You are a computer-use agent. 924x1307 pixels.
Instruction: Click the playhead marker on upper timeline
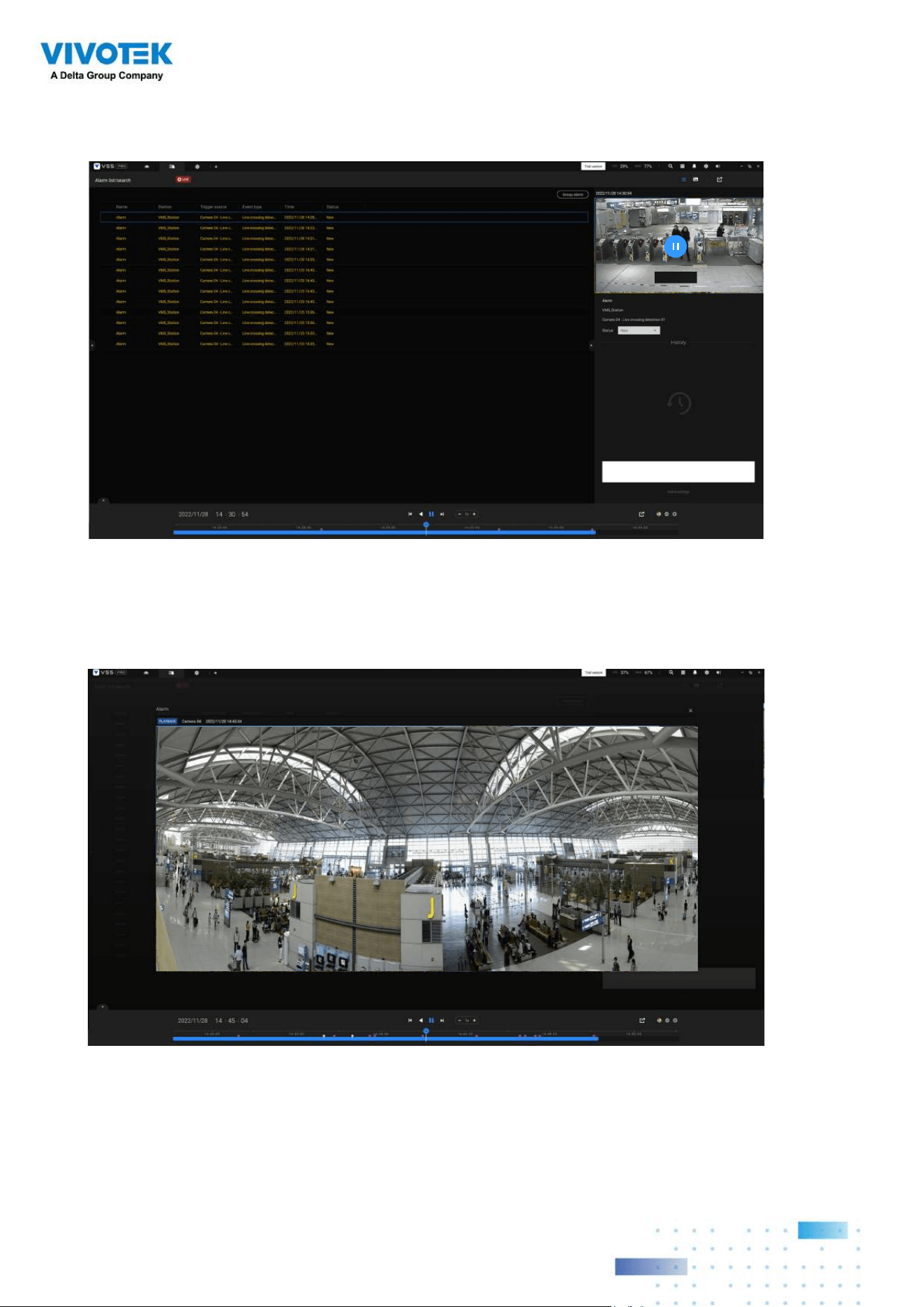pos(426,524)
